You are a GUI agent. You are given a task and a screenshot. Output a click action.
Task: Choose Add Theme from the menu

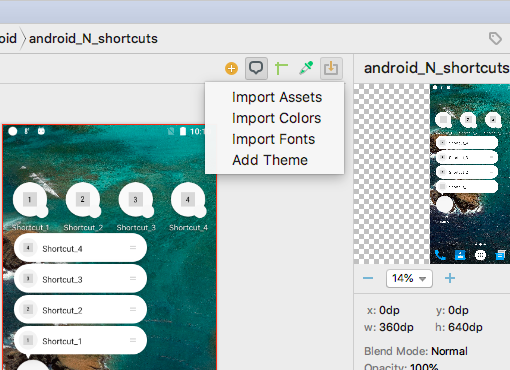(x=270, y=160)
